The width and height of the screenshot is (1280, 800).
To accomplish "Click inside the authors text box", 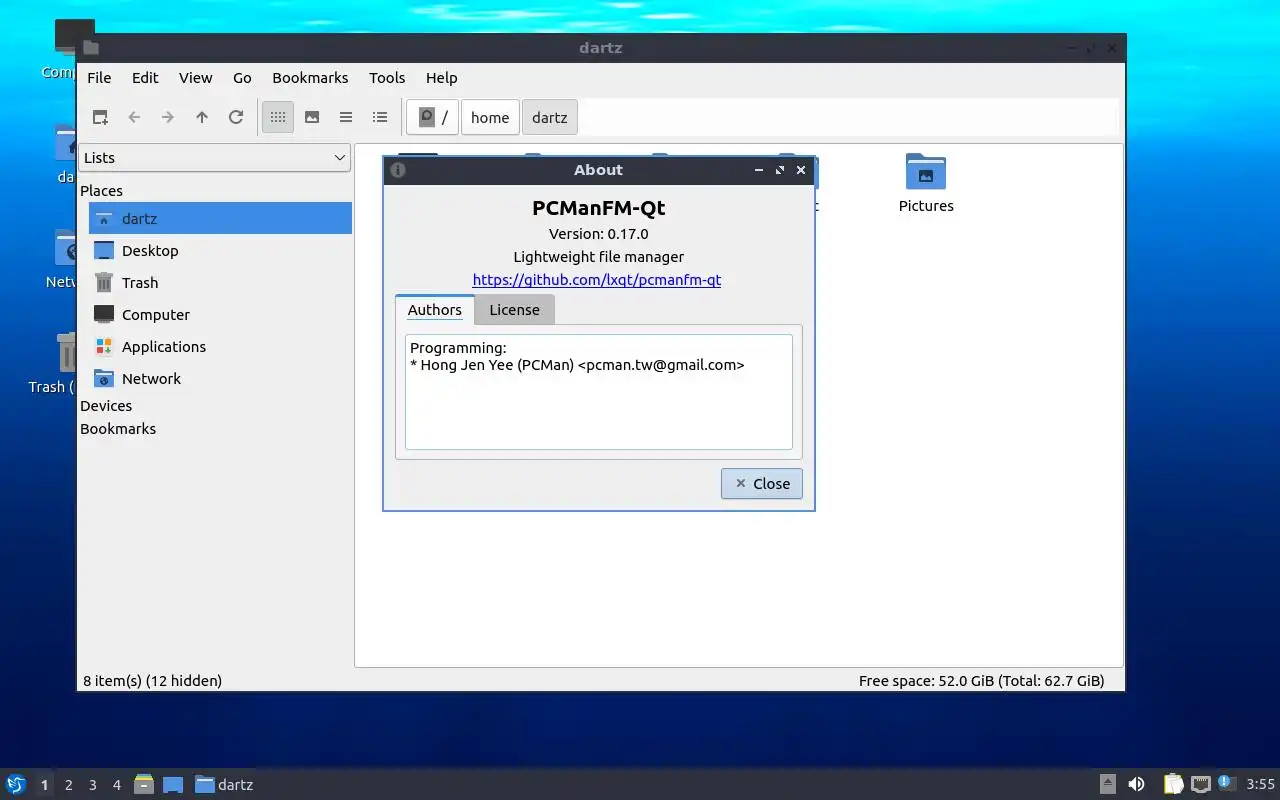I will pyautogui.click(x=599, y=392).
